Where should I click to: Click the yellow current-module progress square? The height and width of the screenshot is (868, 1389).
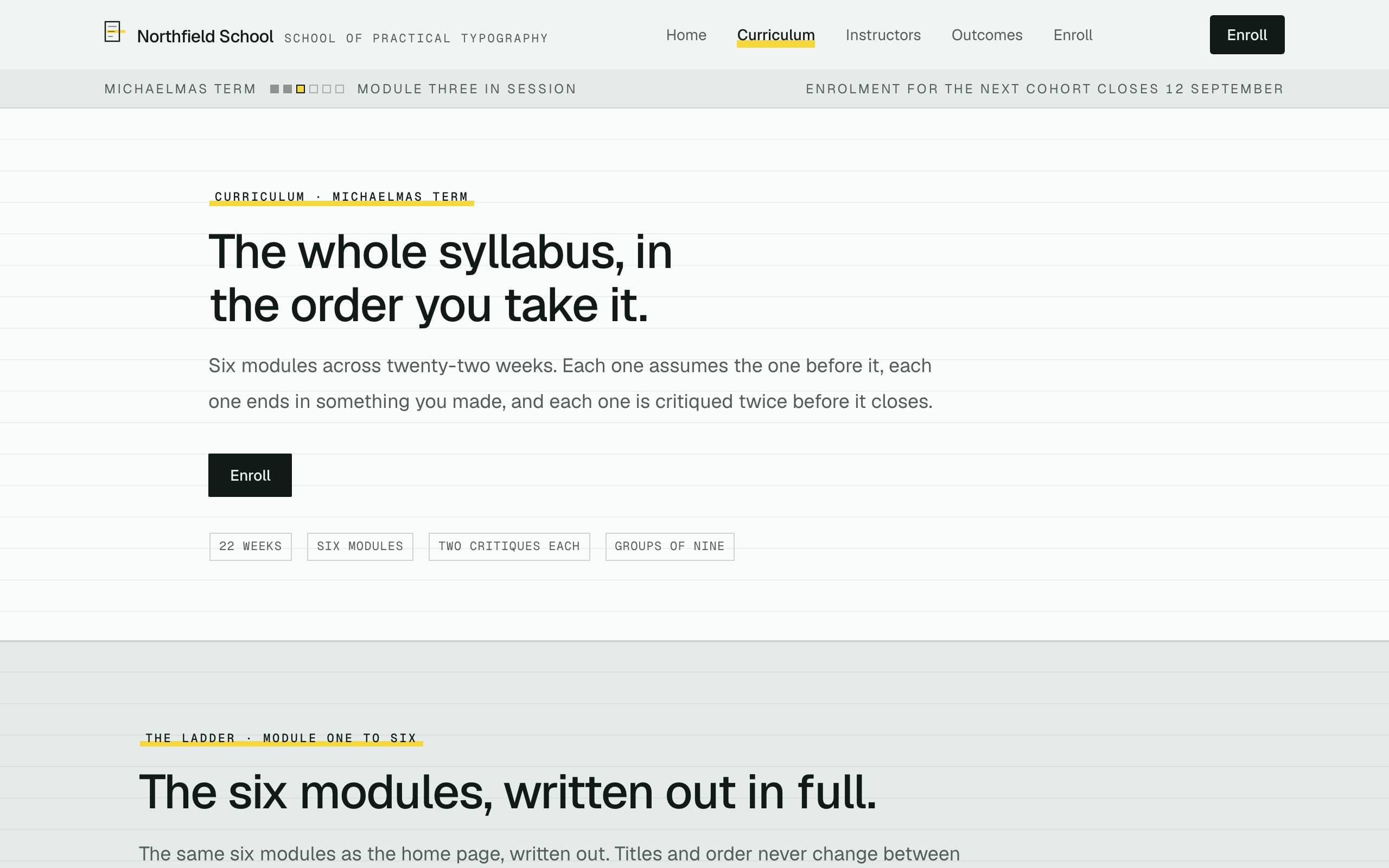coord(300,89)
